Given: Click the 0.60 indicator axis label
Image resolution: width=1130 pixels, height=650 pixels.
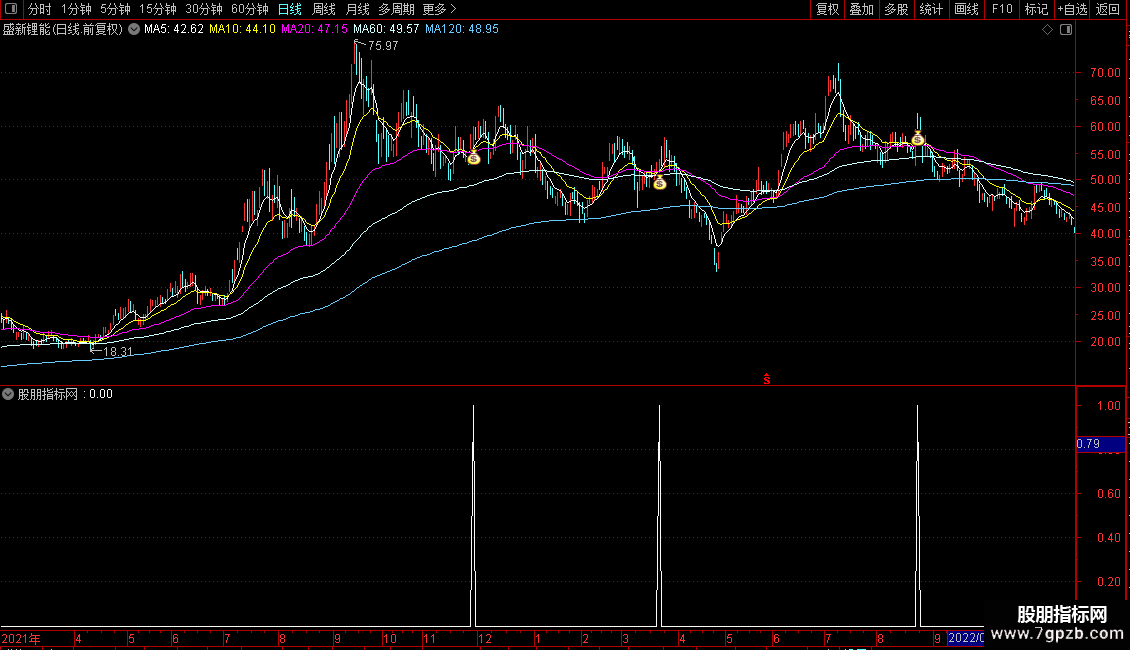Looking at the screenshot, I should (1108, 494).
